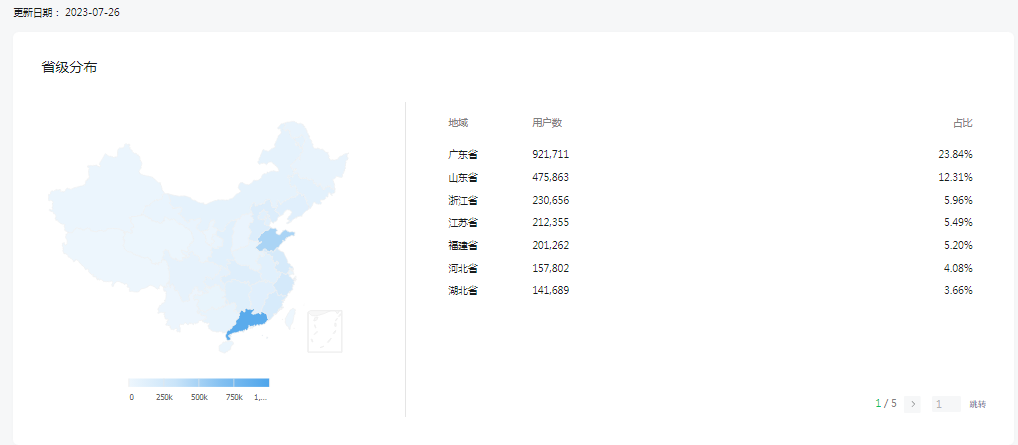The height and width of the screenshot is (445, 1018).
Task: Click user count 475,863
Action: (x=551, y=177)
